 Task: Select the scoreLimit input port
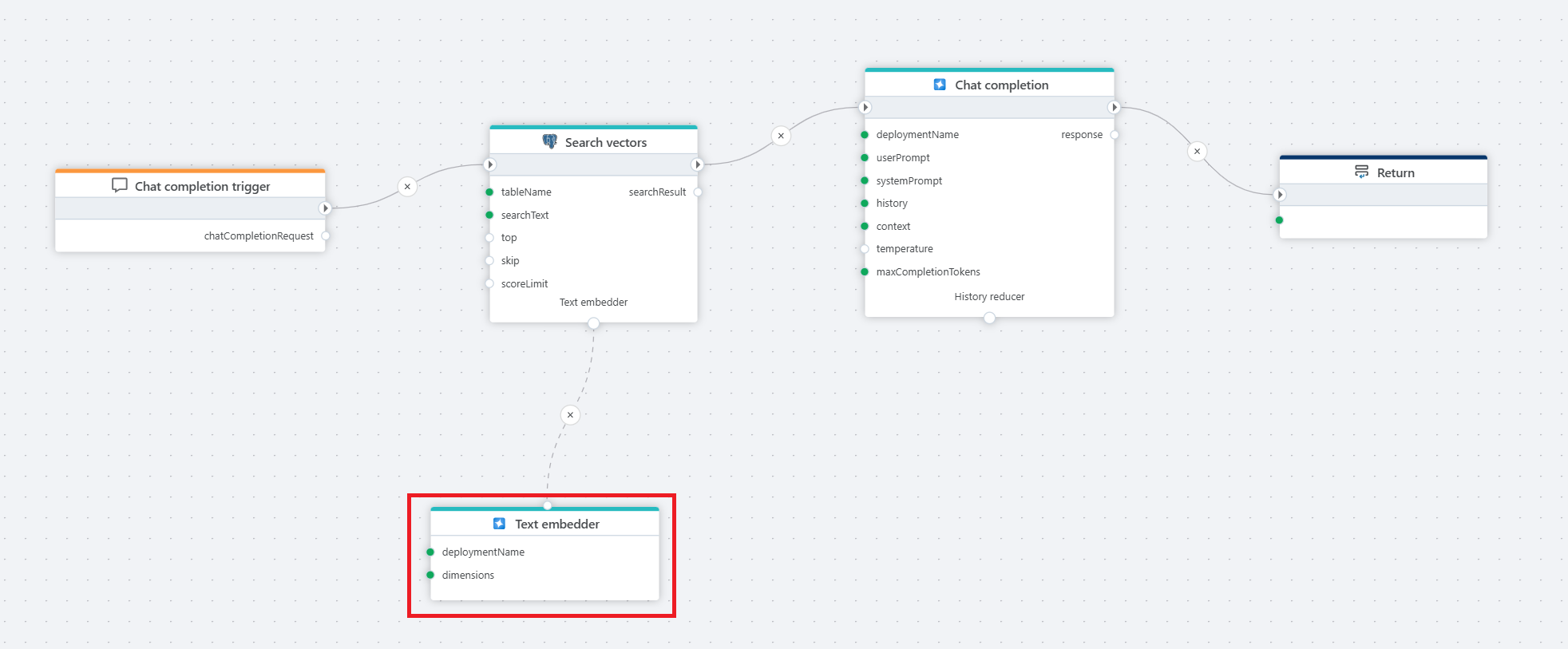tap(489, 284)
